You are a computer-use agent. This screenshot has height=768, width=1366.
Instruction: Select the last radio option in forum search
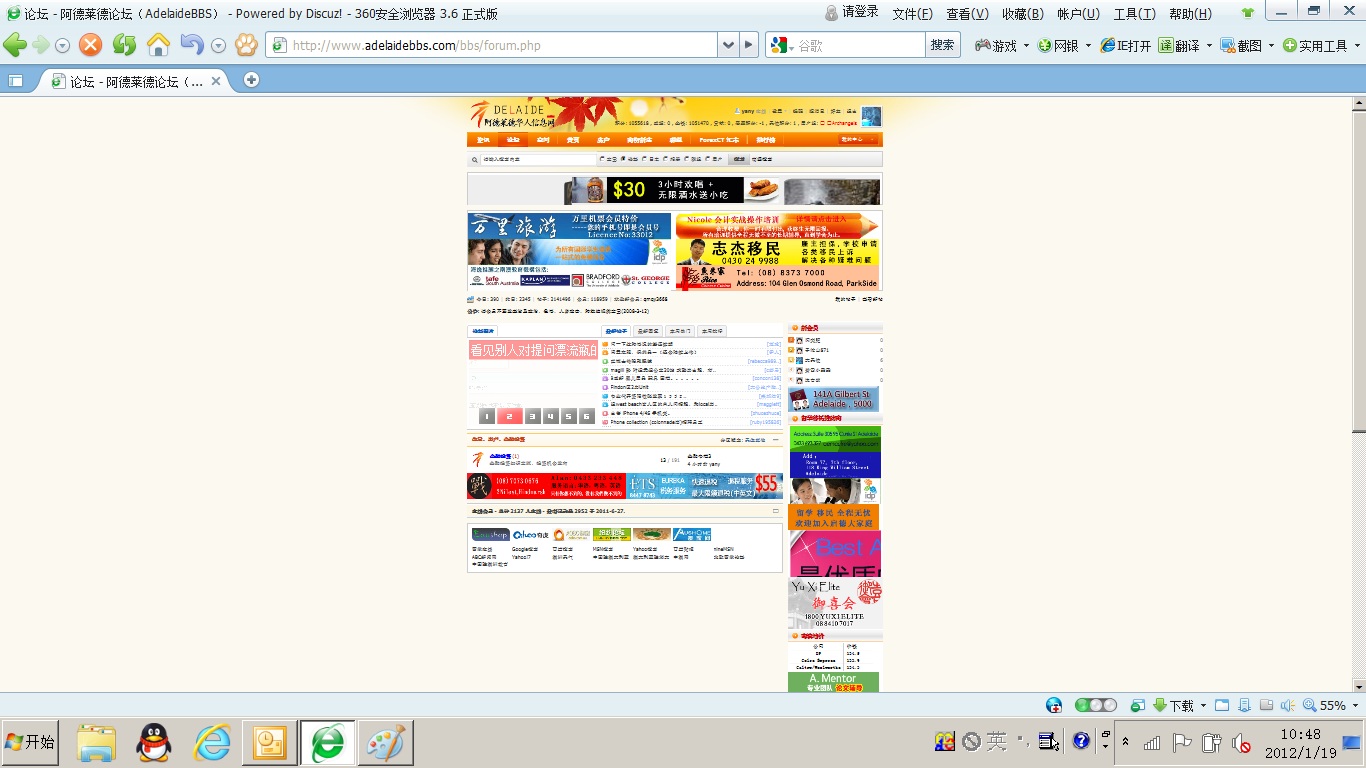coord(707,159)
